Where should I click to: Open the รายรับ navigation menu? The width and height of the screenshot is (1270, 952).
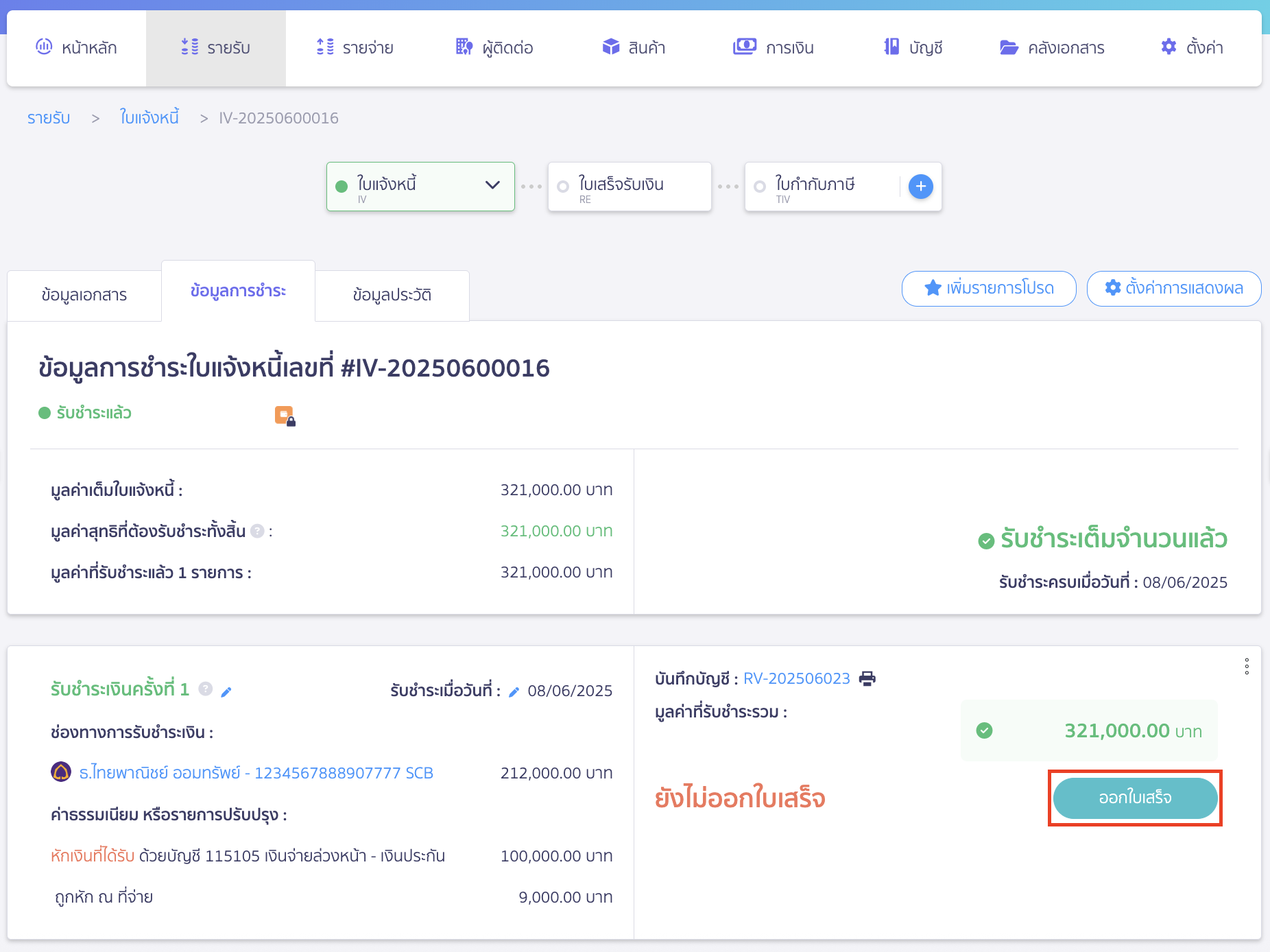pyautogui.click(x=216, y=47)
